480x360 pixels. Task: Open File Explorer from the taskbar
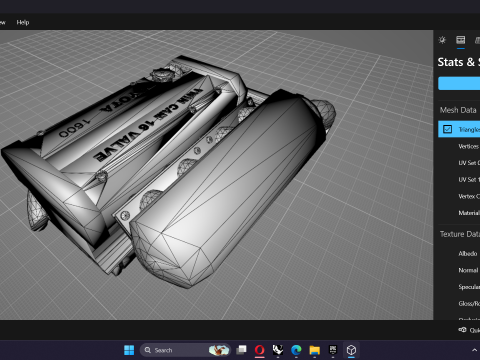pos(314,350)
